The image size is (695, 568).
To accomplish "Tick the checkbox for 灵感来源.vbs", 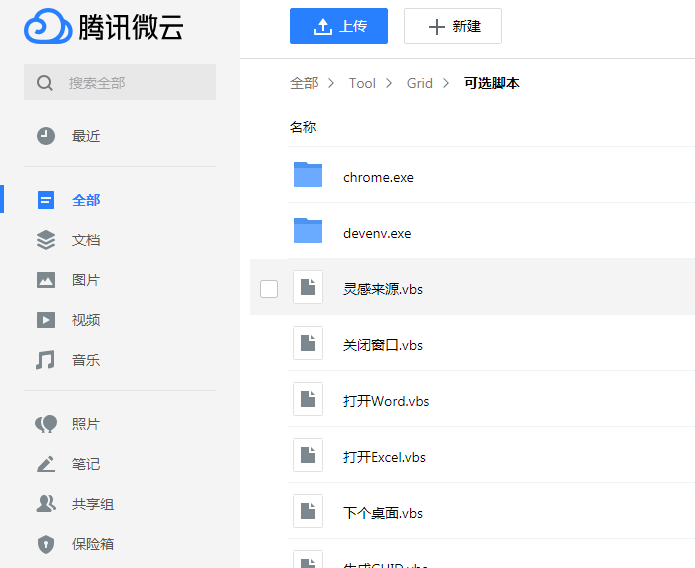I will click(x=269, y=289).
